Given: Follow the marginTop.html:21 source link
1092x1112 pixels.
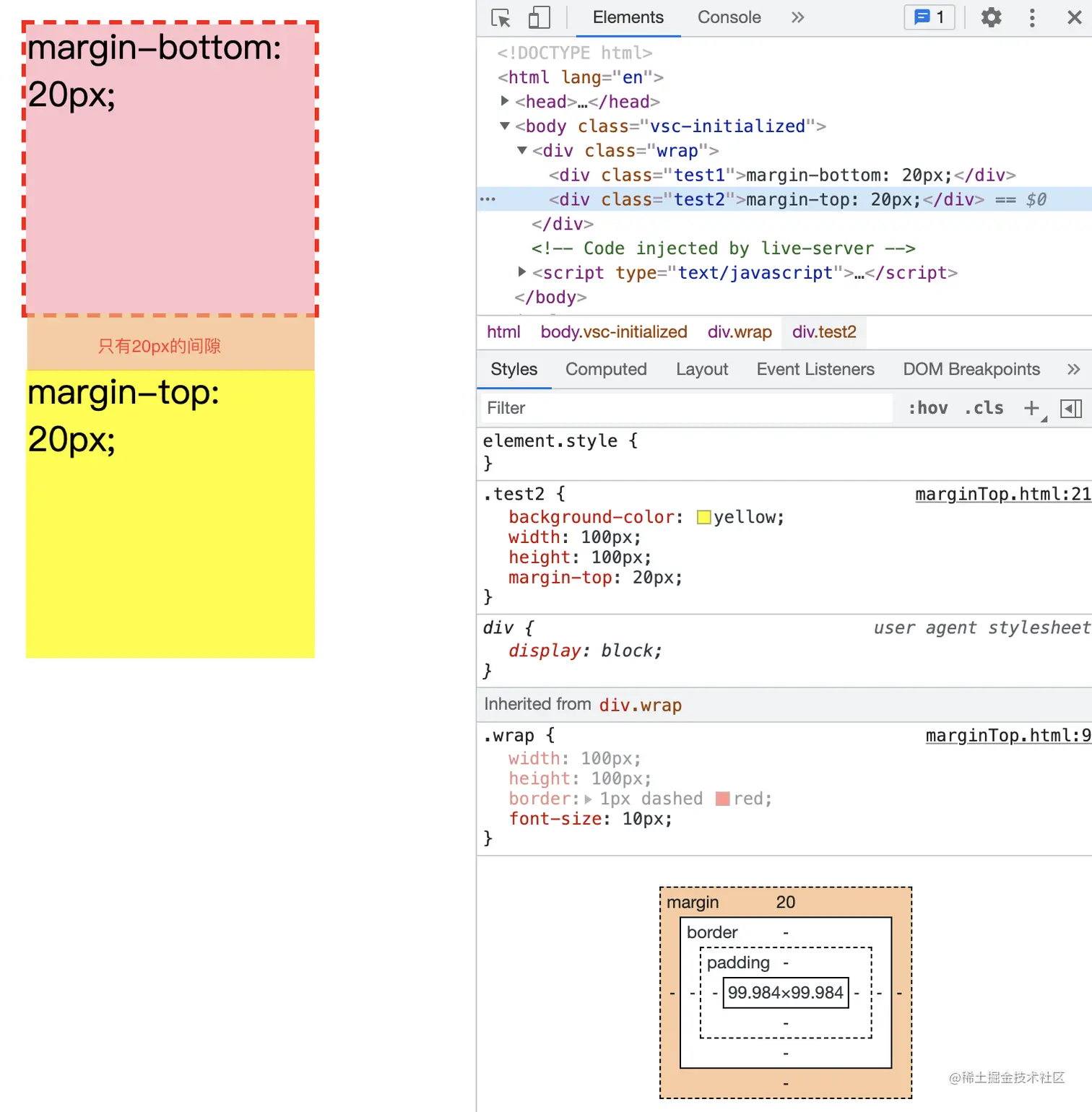Looking at the screenshot, I should tap(1002, 494).
